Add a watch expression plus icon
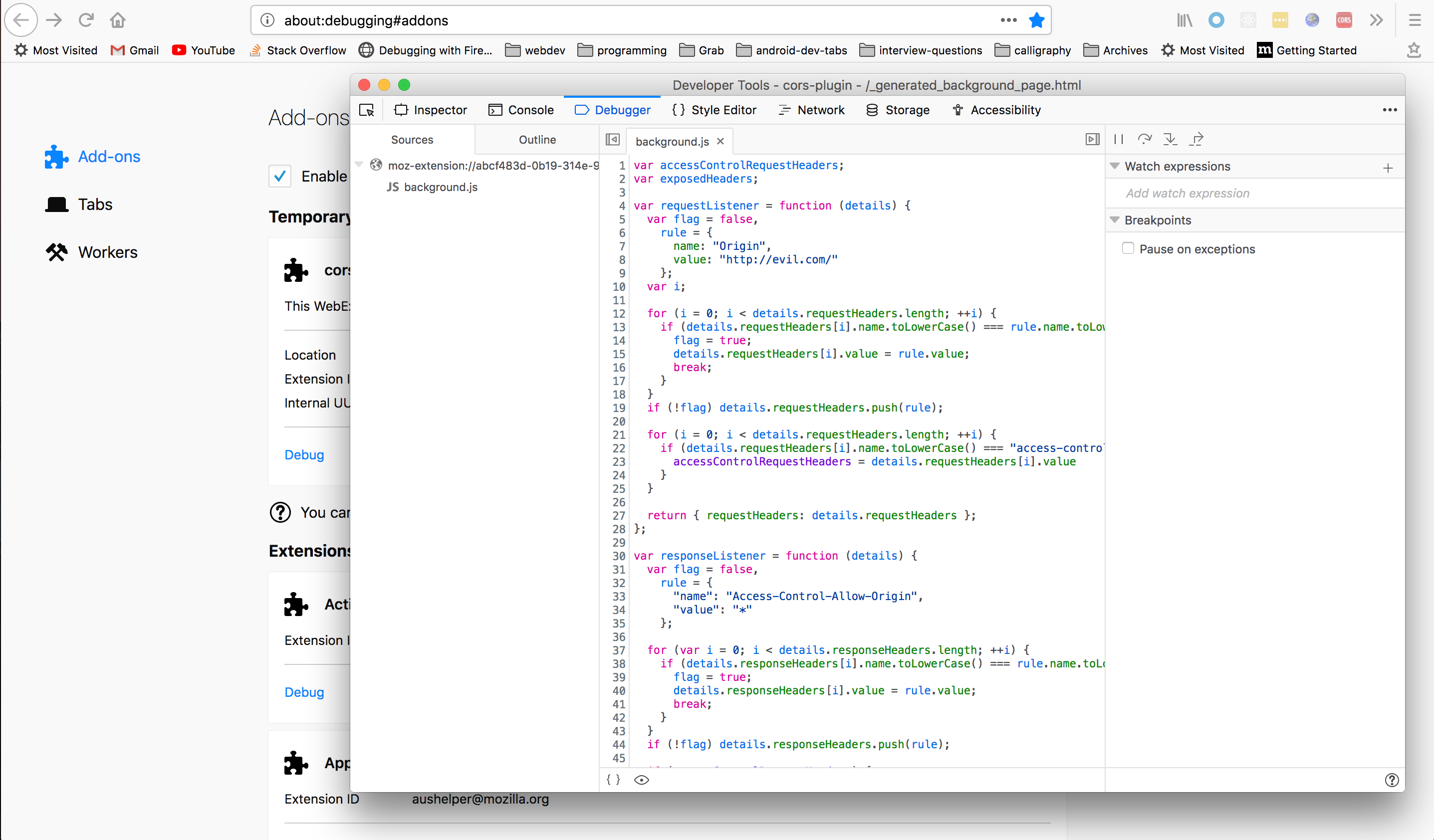Viewport: 1434px width, 840px height. coord(1388,168)
